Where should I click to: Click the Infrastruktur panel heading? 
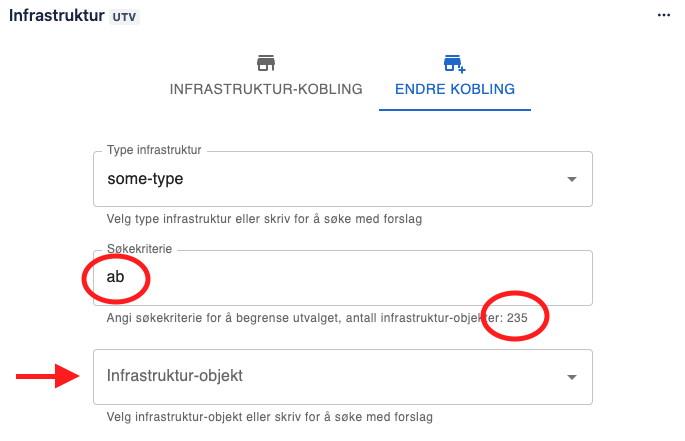click(x=56, y=16)
